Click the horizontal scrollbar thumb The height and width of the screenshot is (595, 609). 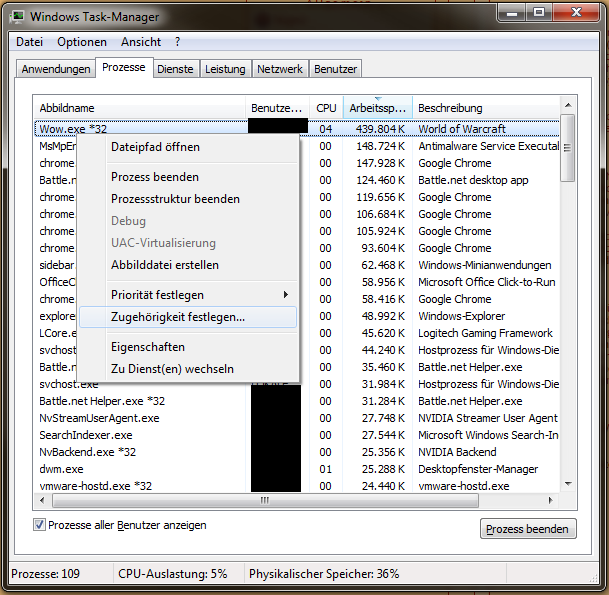pyautogui.click(x=265, y=500)
